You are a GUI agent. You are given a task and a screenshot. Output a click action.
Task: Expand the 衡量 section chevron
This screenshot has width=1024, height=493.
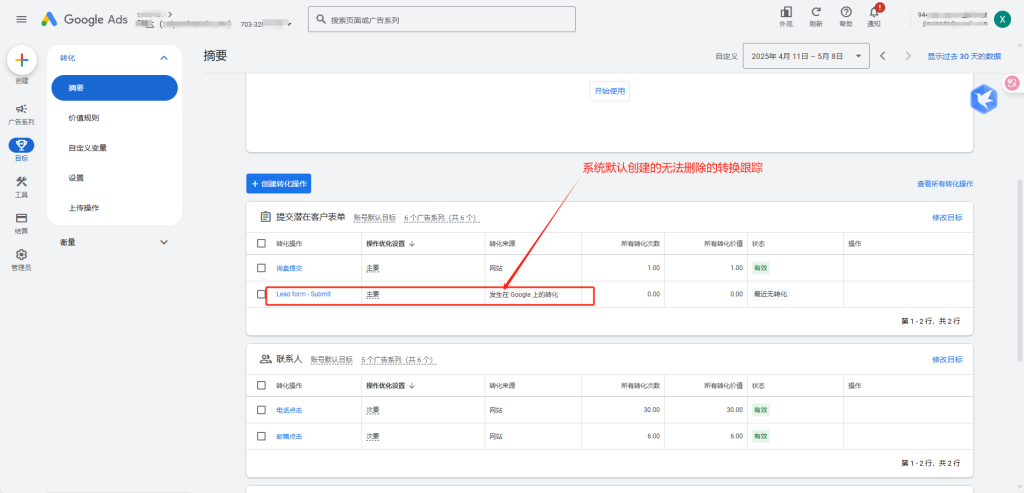[x=164, y=242]
